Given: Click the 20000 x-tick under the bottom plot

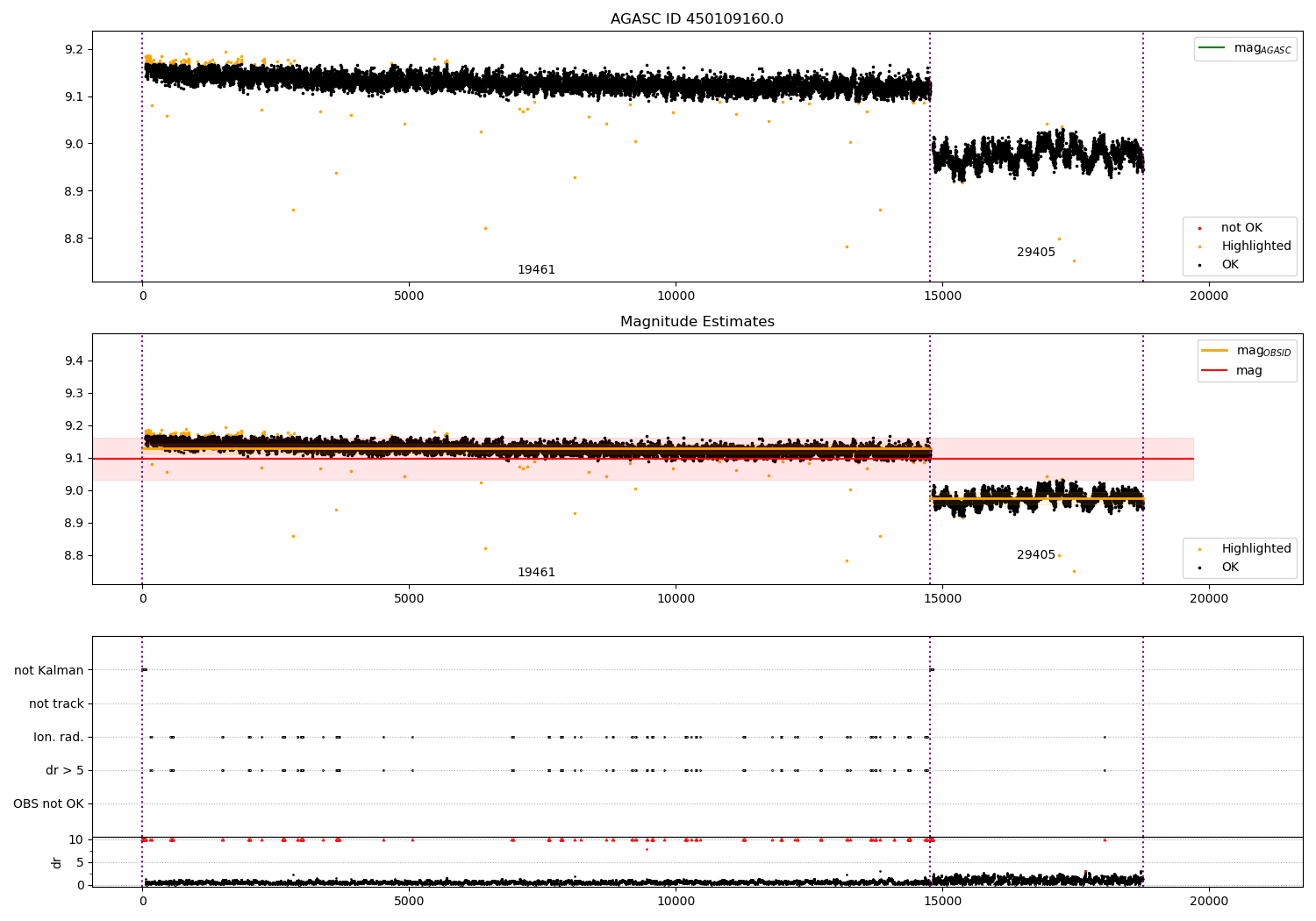Looking at the screenshot, I should tap(1209, 901).
